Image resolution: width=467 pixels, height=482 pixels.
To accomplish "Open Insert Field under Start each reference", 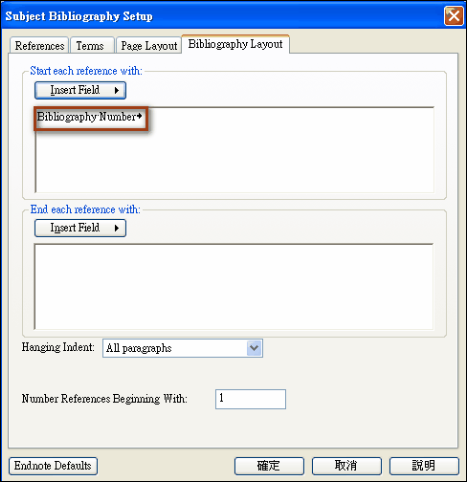I will coord(80,90).
